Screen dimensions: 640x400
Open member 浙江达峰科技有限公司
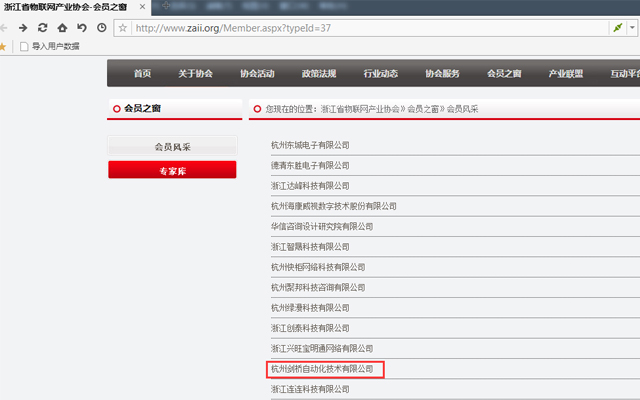pos(310,186)
